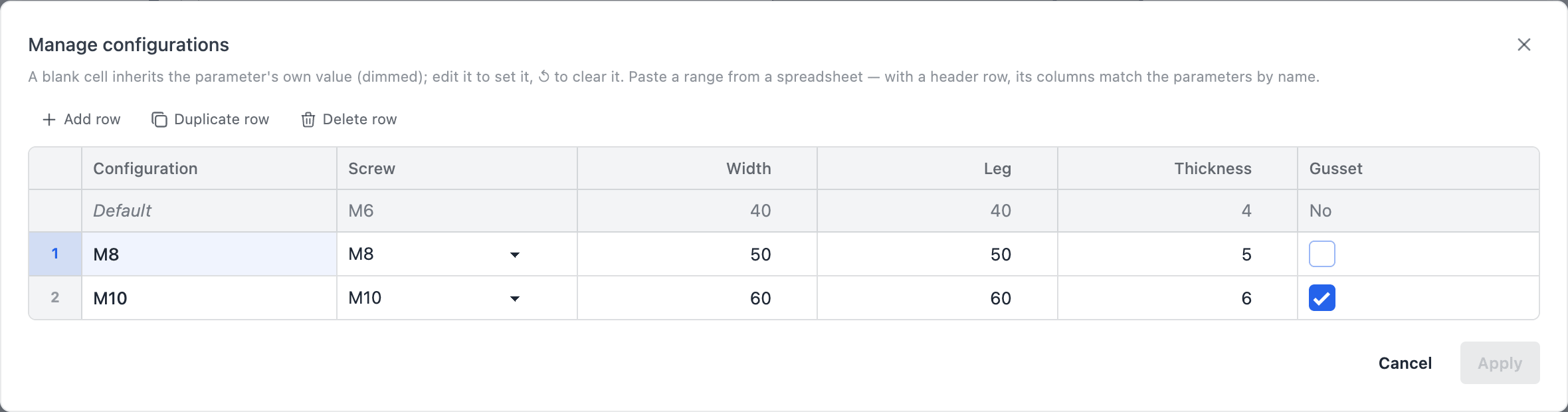Click the Delete row trash icon
This screenshot has height=412, width=1568.
tap(308, 120)
